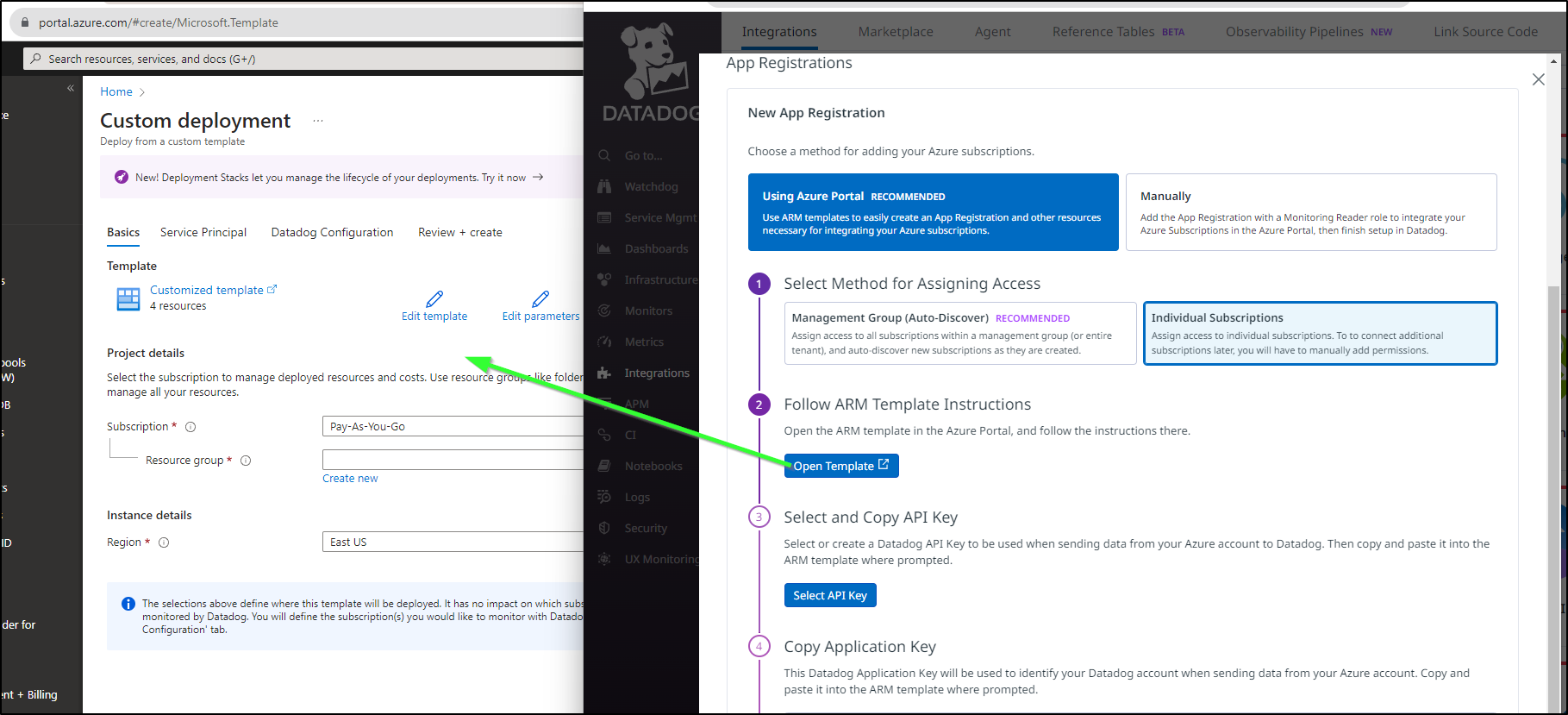
Task: Click the Security shield icon
Action: [604, 529]
